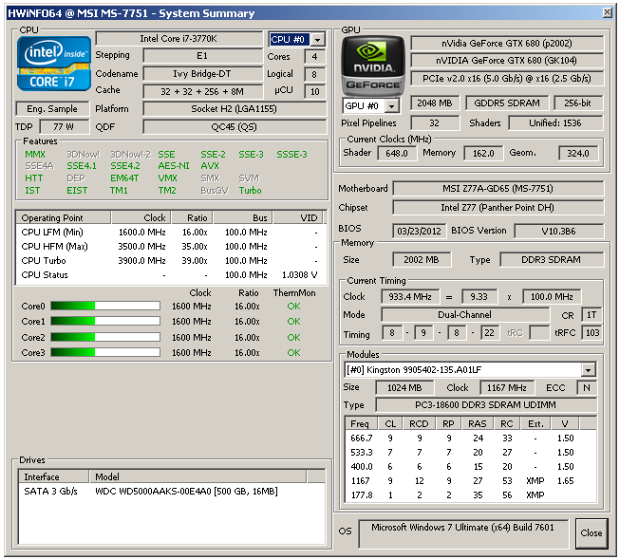This screenshot has height=560, width=620.
Task: Click the Turbo feature label
Action: click(x=250, y=191)
